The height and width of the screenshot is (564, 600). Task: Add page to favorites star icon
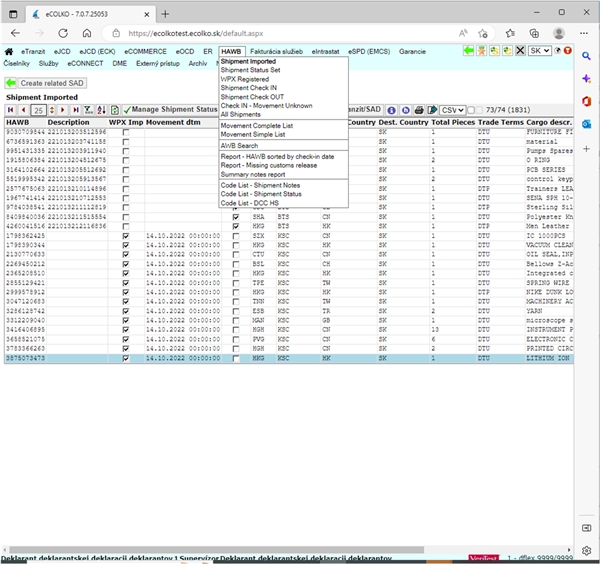[x=483, y=33]
